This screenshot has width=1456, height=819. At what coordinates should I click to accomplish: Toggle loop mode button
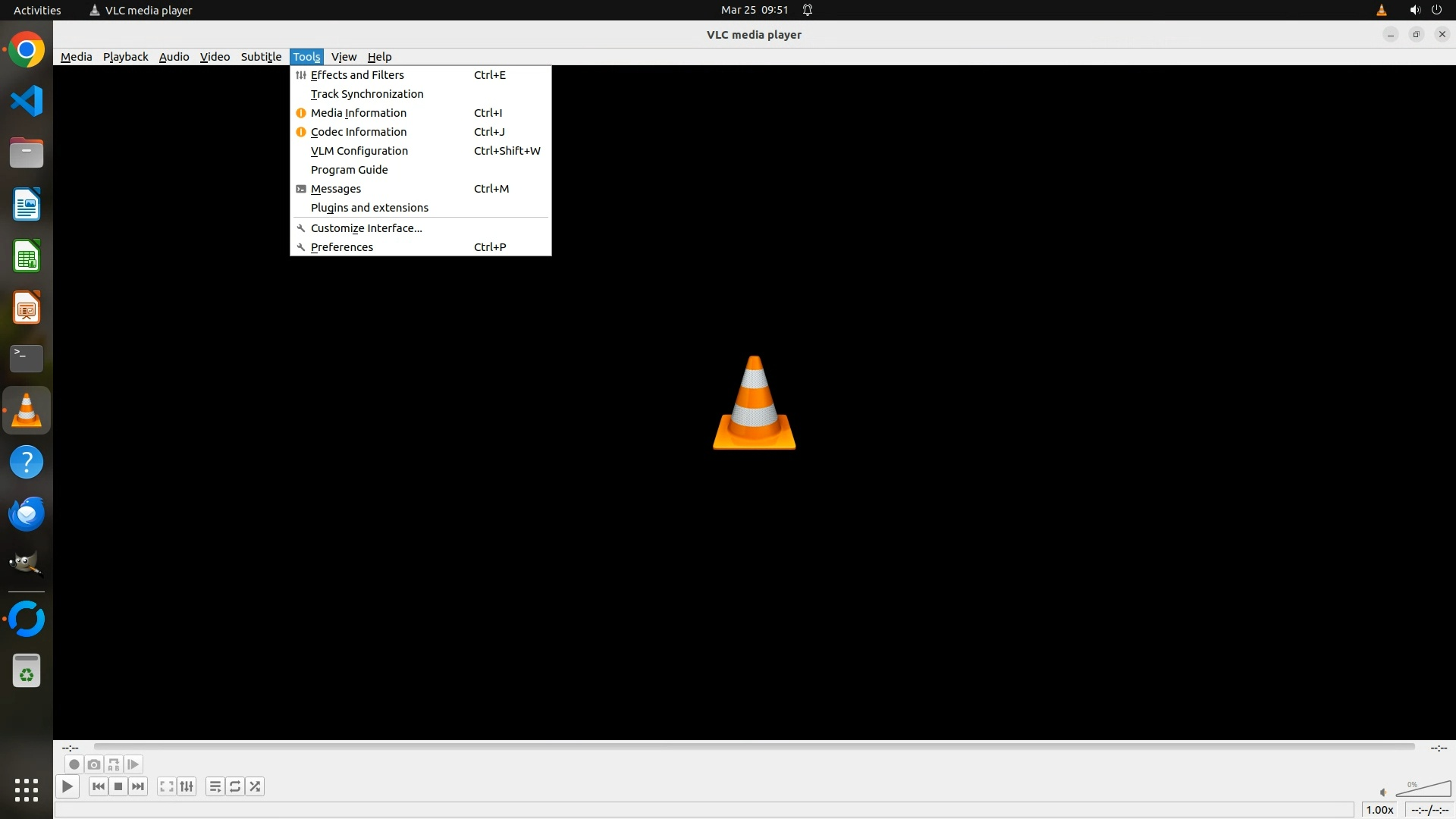coord(235,786)
